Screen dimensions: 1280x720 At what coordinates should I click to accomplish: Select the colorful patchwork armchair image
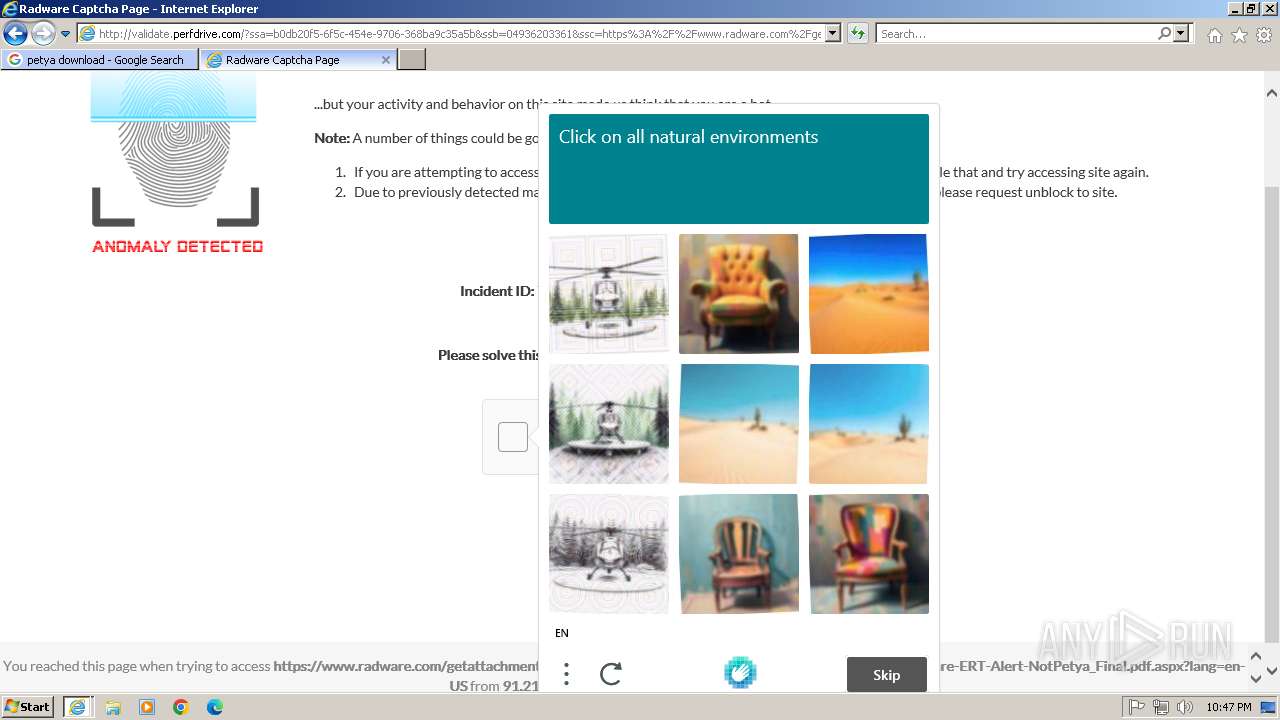pyautogui.click(x=869, y=554)
